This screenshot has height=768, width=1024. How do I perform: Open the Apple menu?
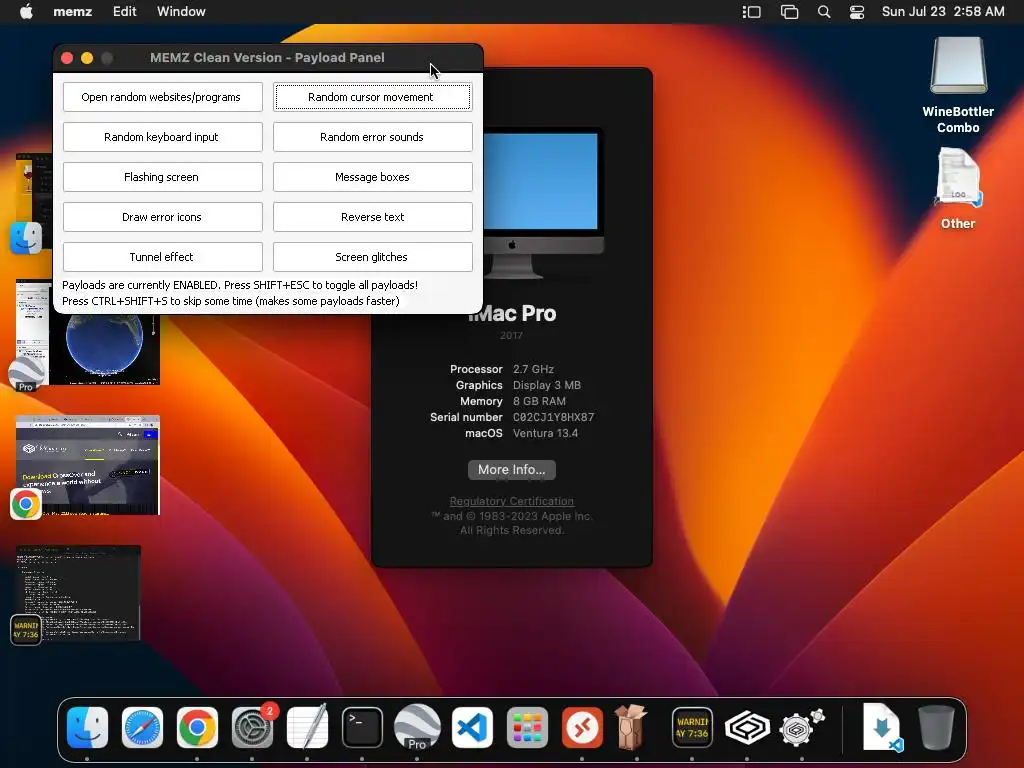tap(26, 12)
